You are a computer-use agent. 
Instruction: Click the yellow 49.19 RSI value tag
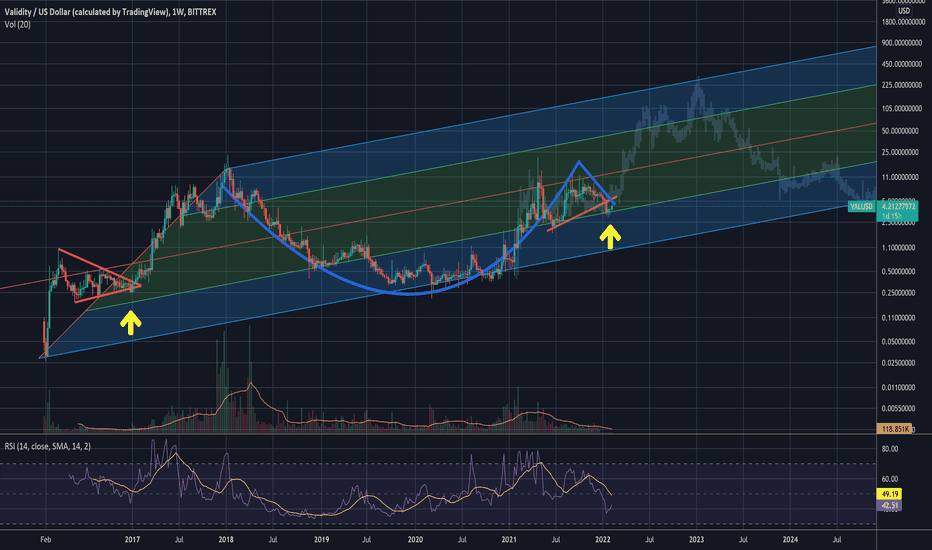(889, 494)
